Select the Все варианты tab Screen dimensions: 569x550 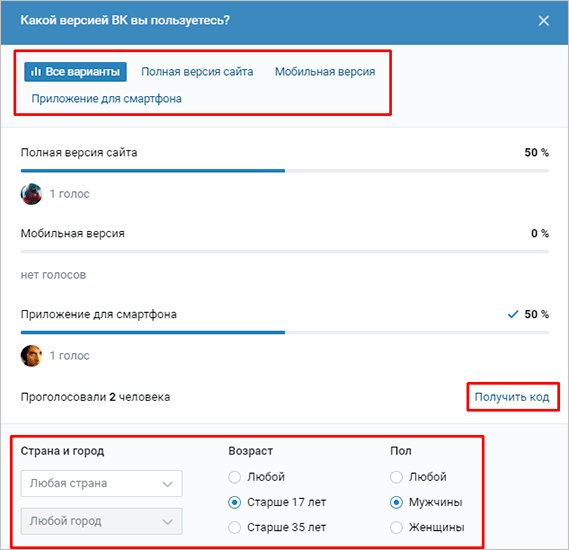(x=75, y=72)
